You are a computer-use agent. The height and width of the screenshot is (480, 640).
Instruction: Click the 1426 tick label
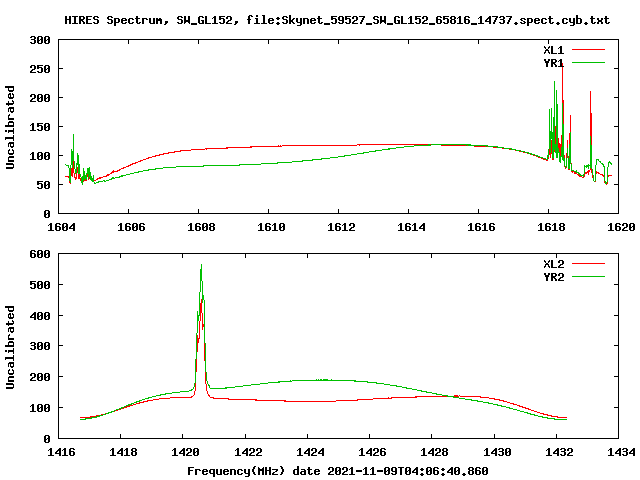[372, 452]
